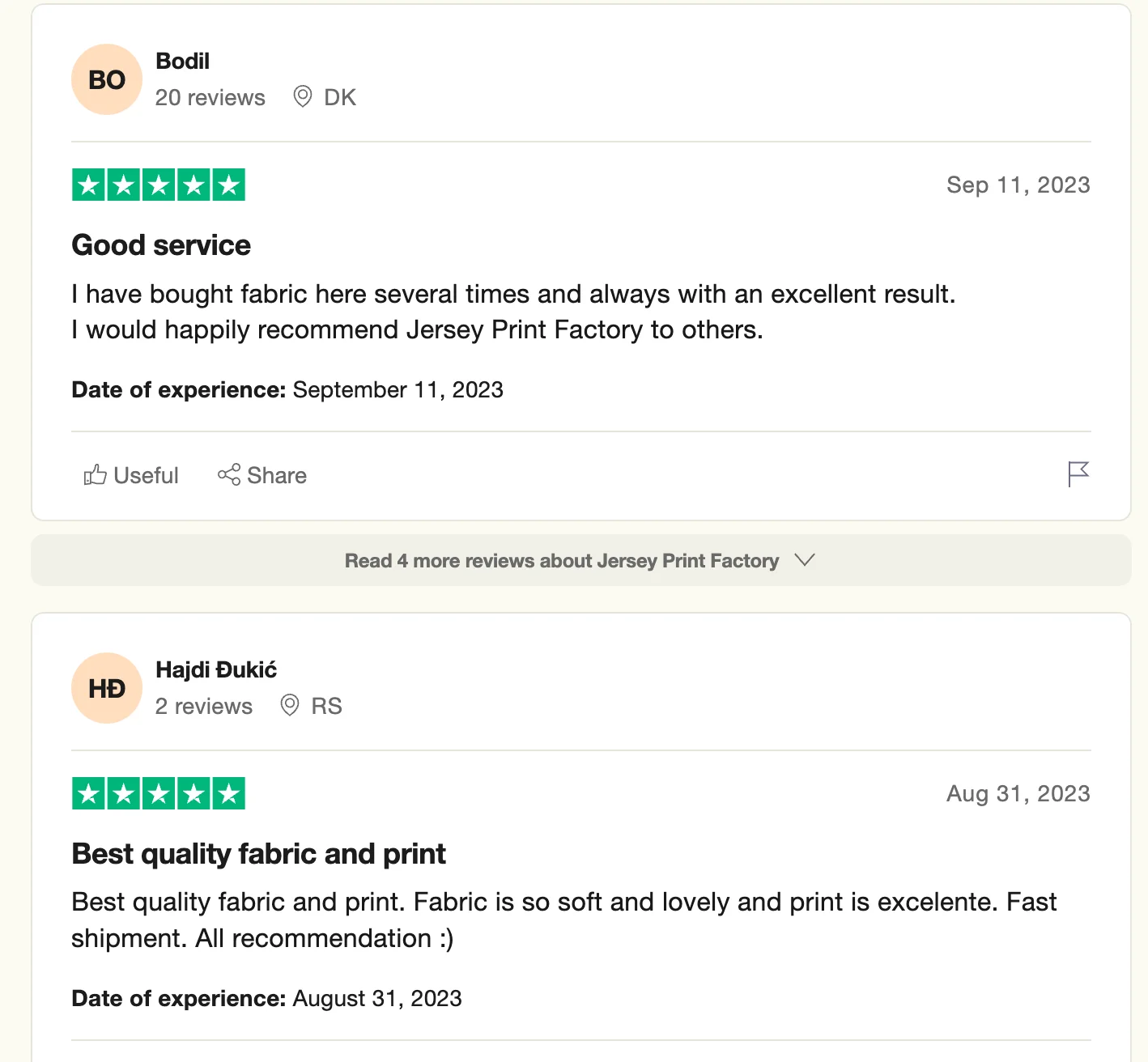Click Bodil's 20 reviews count

[210, 98]
